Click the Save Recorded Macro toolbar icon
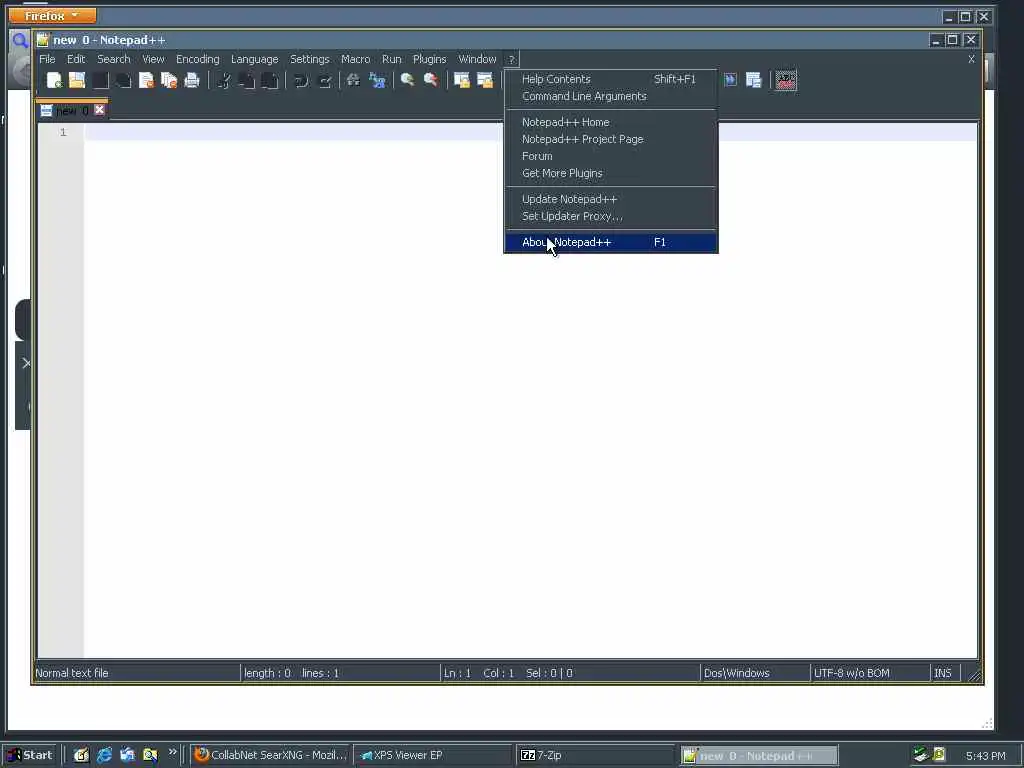 (754, 80)
